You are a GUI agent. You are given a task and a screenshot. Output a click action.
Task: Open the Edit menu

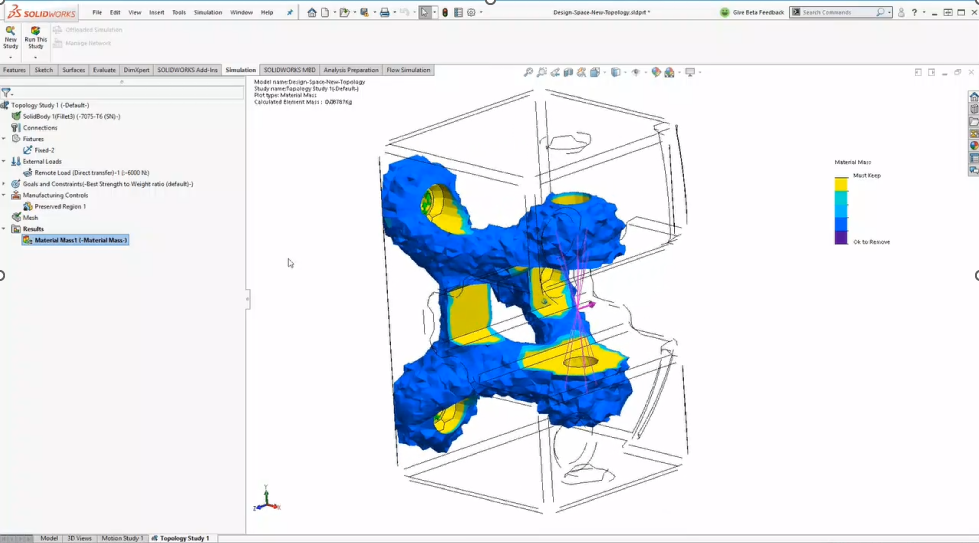pyautogui.click(x=116, y=12)
